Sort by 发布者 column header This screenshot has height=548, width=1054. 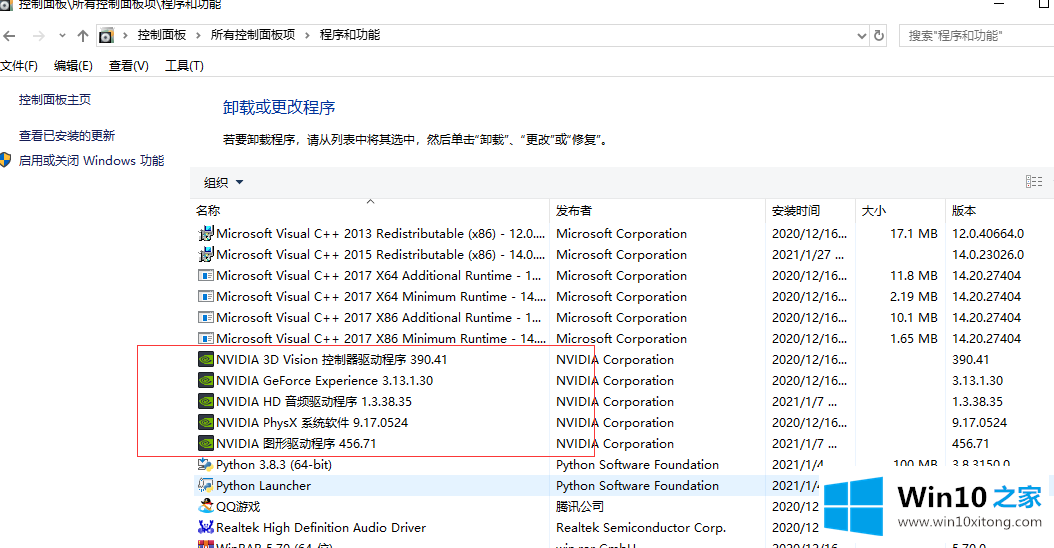click(657, 210)
